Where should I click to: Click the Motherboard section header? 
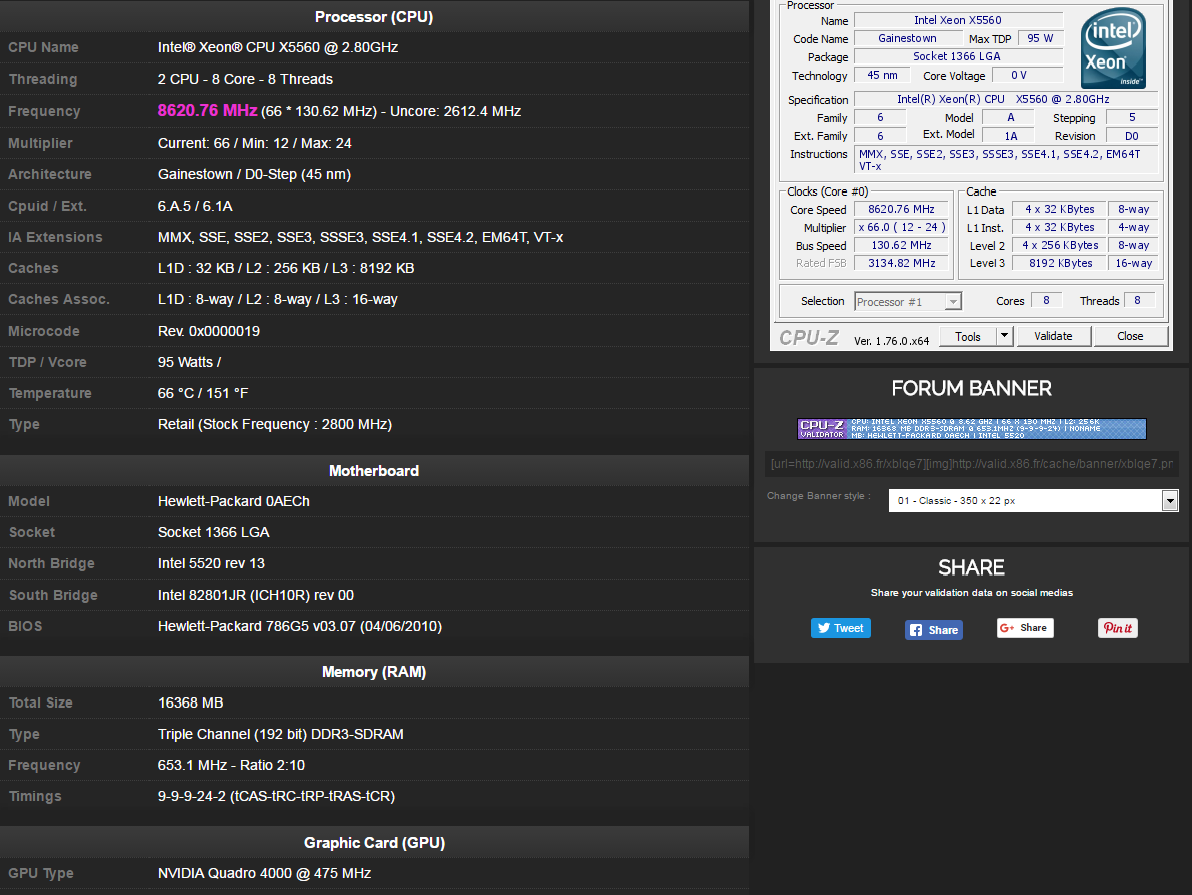[374, 471]
